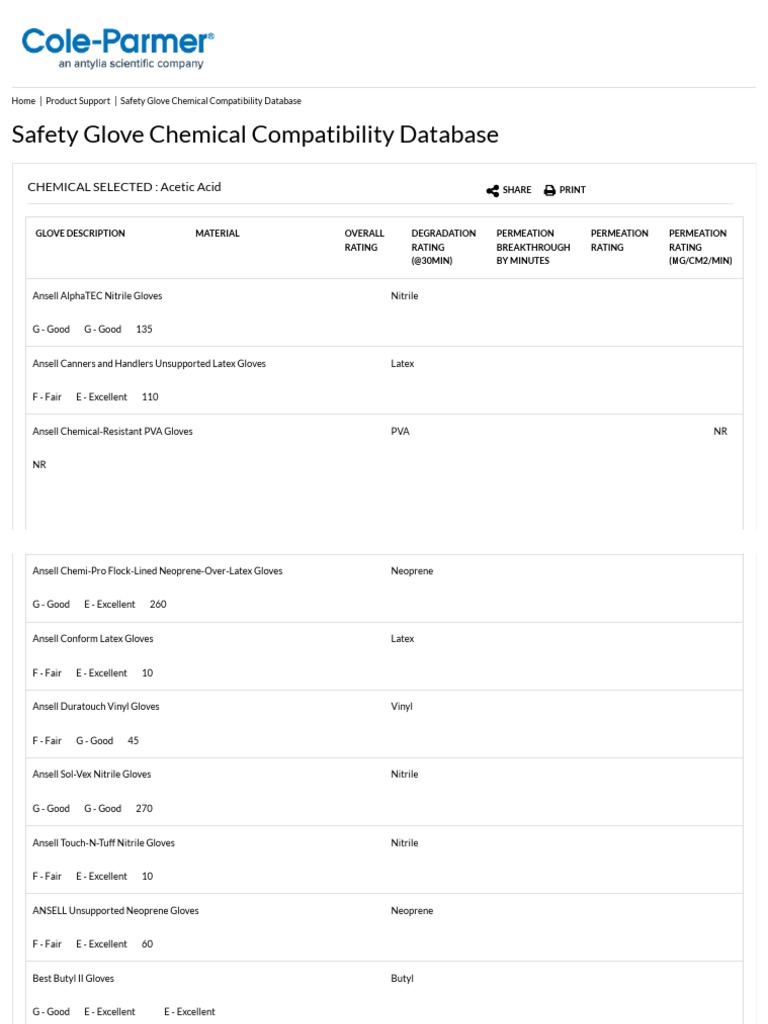
Task: Click the Overall Rating column header
Action: 364,240
